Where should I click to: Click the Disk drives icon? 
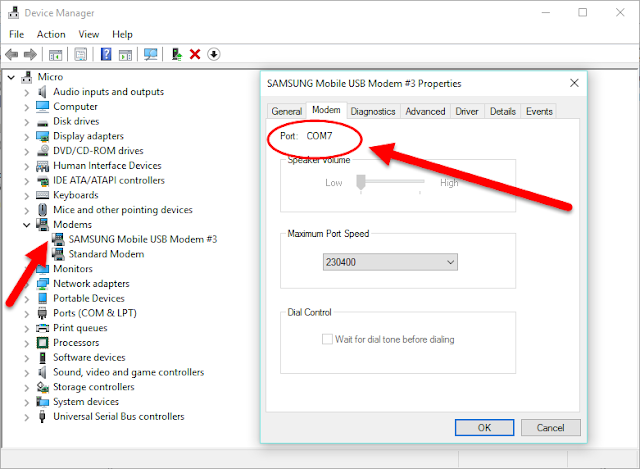point(42,122)
